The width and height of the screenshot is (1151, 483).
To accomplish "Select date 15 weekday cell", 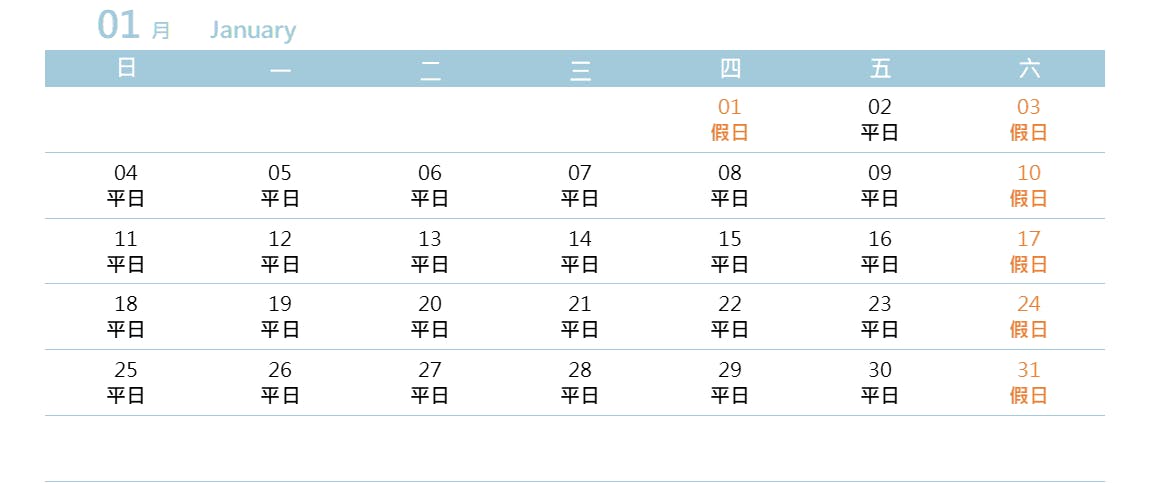I will pos(730,251).
